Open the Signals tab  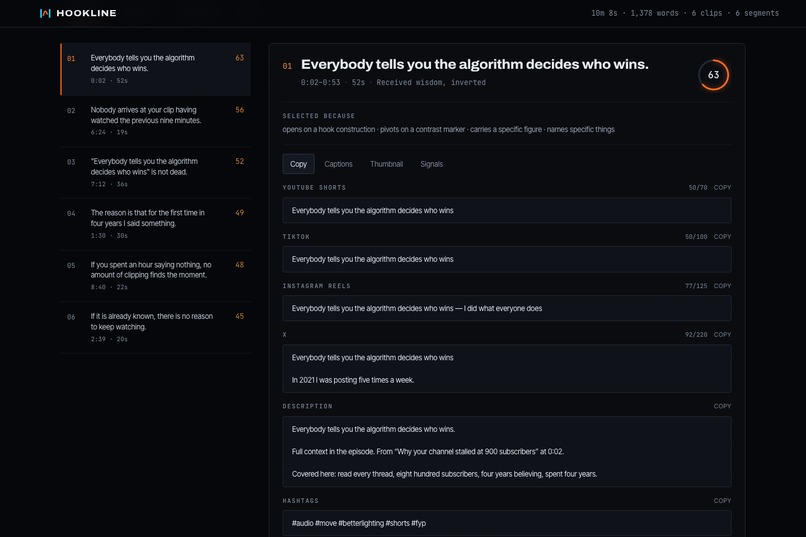coord(431,164)
